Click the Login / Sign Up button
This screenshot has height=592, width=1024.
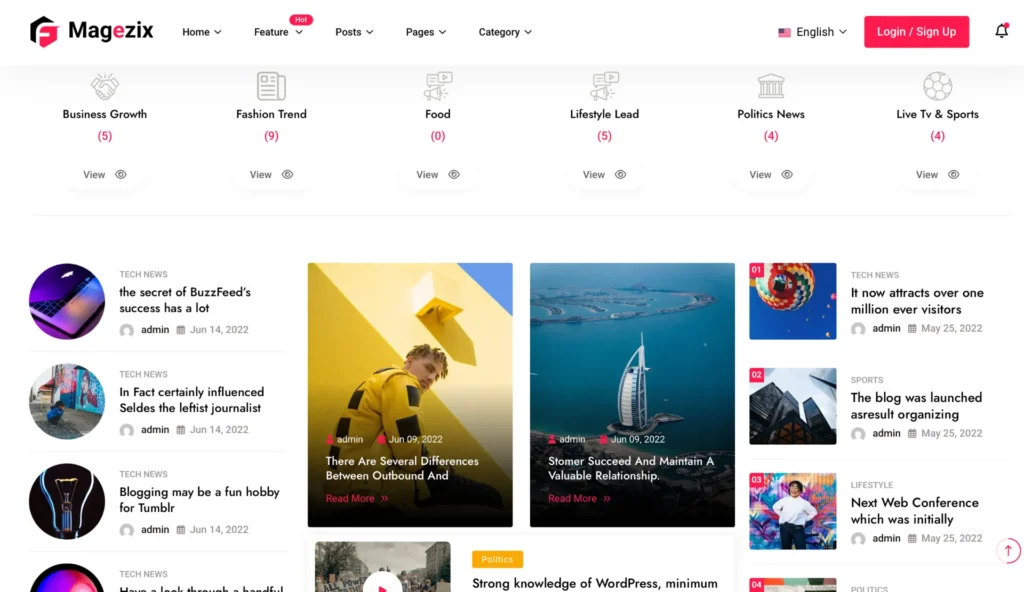[916, 31]
